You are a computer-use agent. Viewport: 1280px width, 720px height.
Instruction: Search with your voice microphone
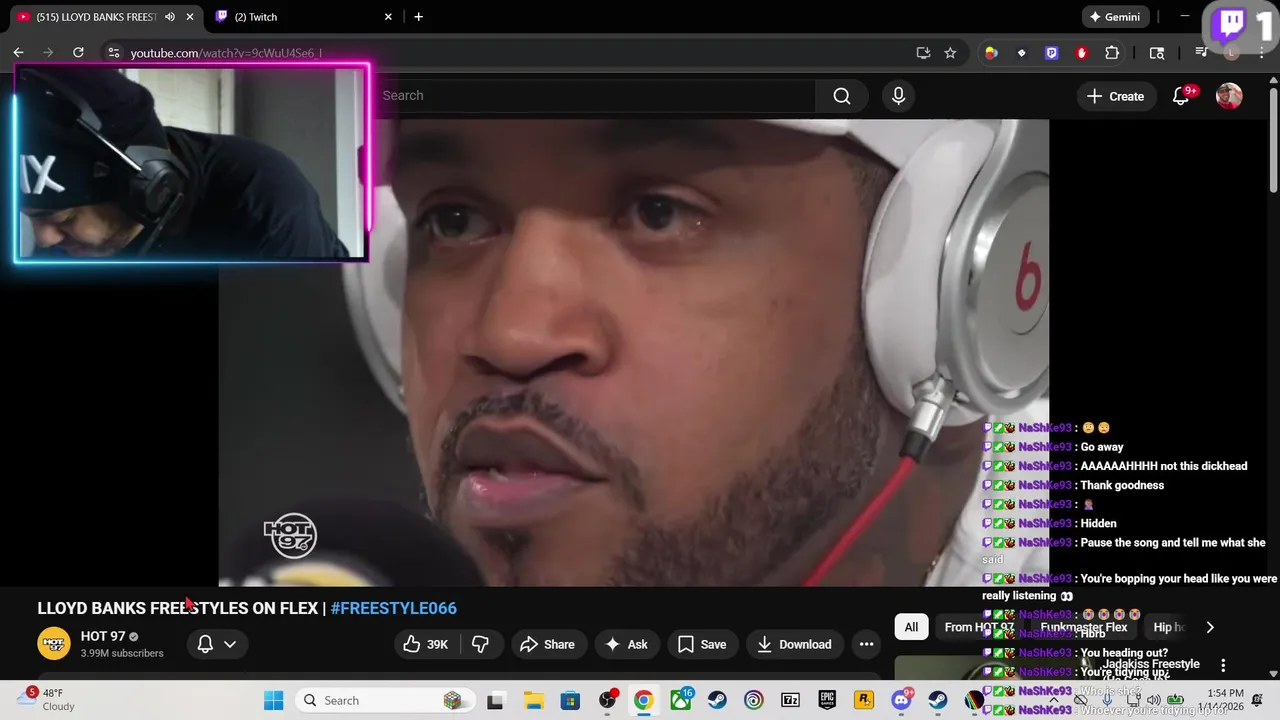pos(898,96)
